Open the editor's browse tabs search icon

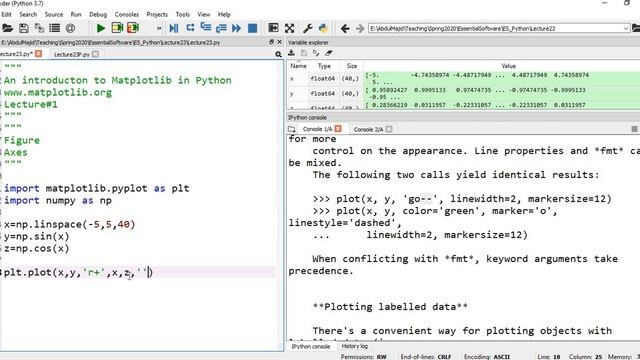click(278, 54)
